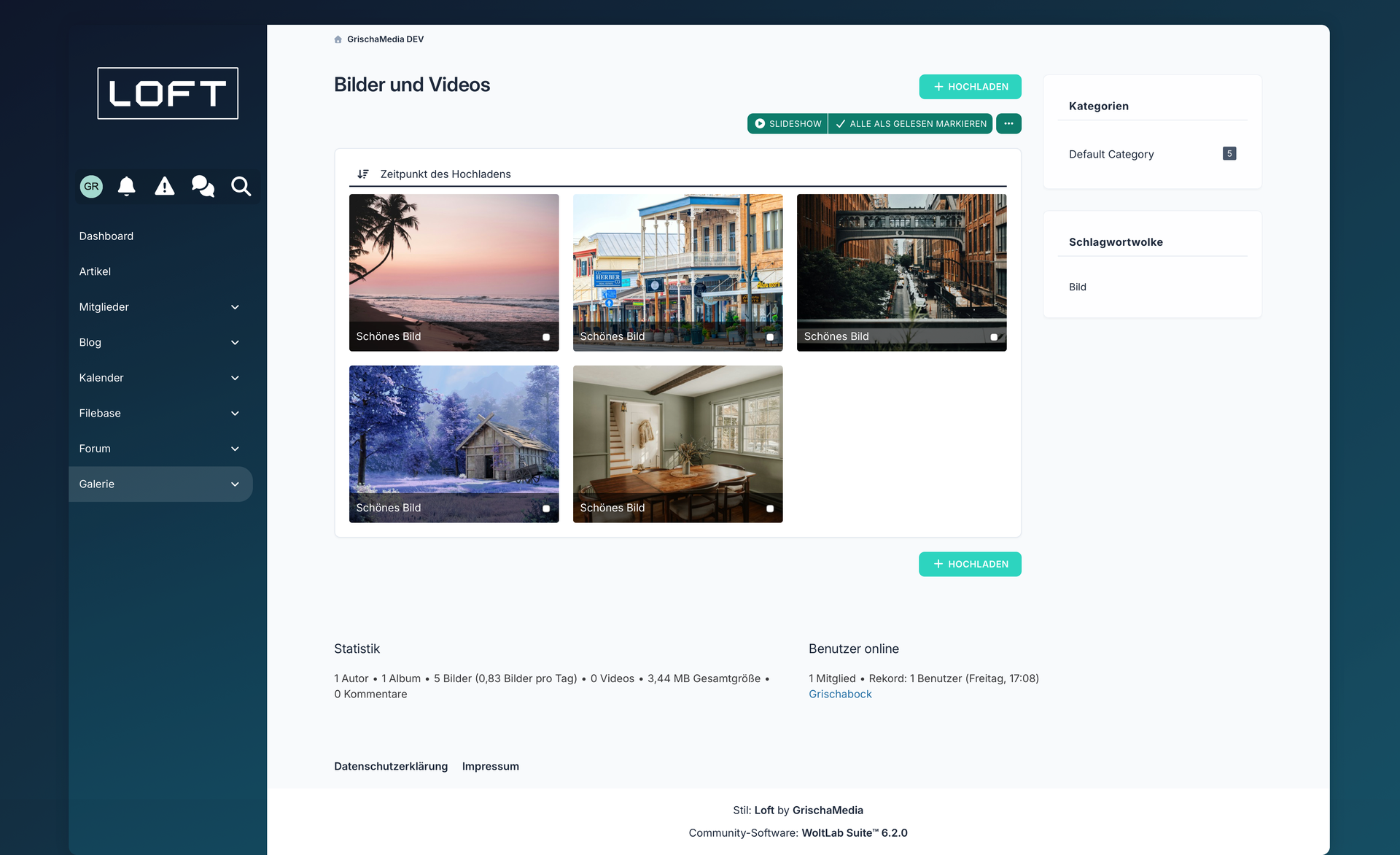This screenshot has height=855, width=1400.
Task: Open the Artikel menu item
Action: click(95, 271)
